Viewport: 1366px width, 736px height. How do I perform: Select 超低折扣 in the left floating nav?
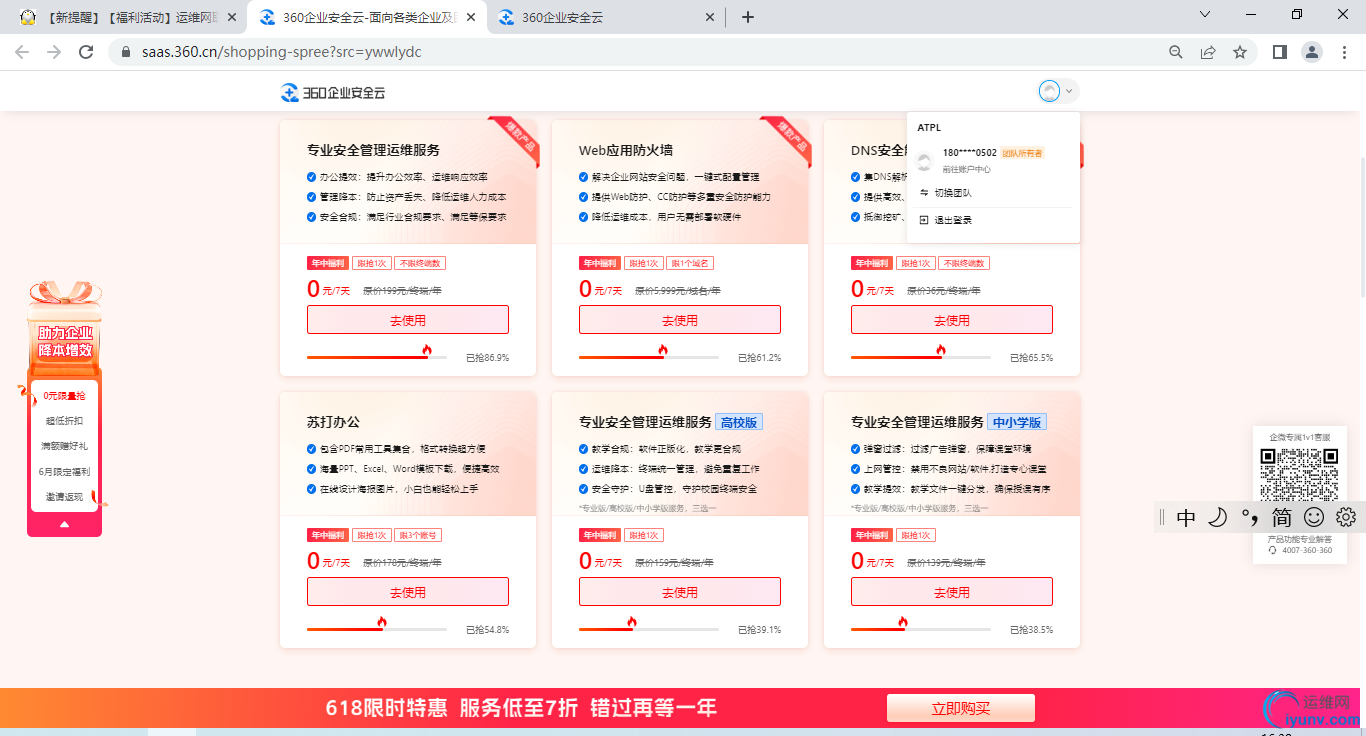point(64,421)
